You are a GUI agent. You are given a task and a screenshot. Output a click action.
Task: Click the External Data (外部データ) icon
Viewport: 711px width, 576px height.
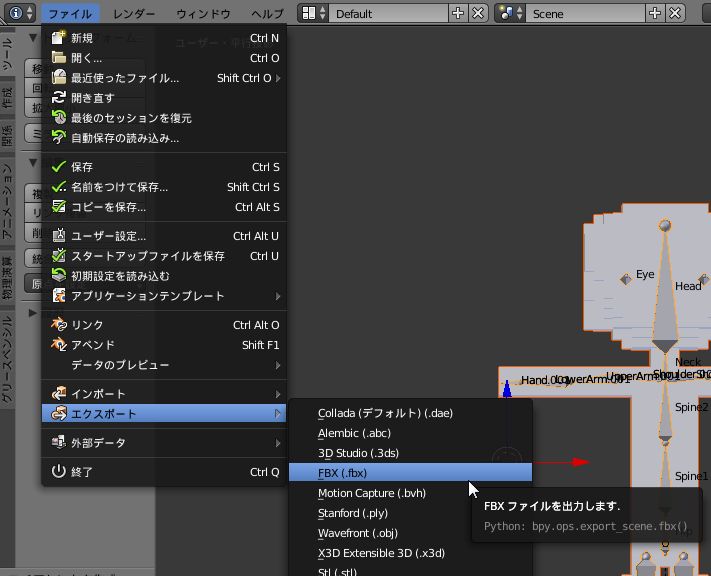pos(58,443)
